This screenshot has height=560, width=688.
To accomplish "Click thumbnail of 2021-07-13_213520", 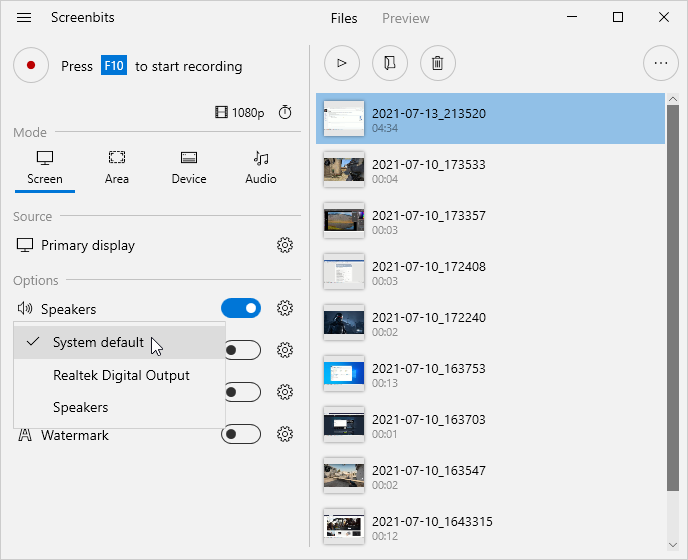I will [x=344, y=118].
